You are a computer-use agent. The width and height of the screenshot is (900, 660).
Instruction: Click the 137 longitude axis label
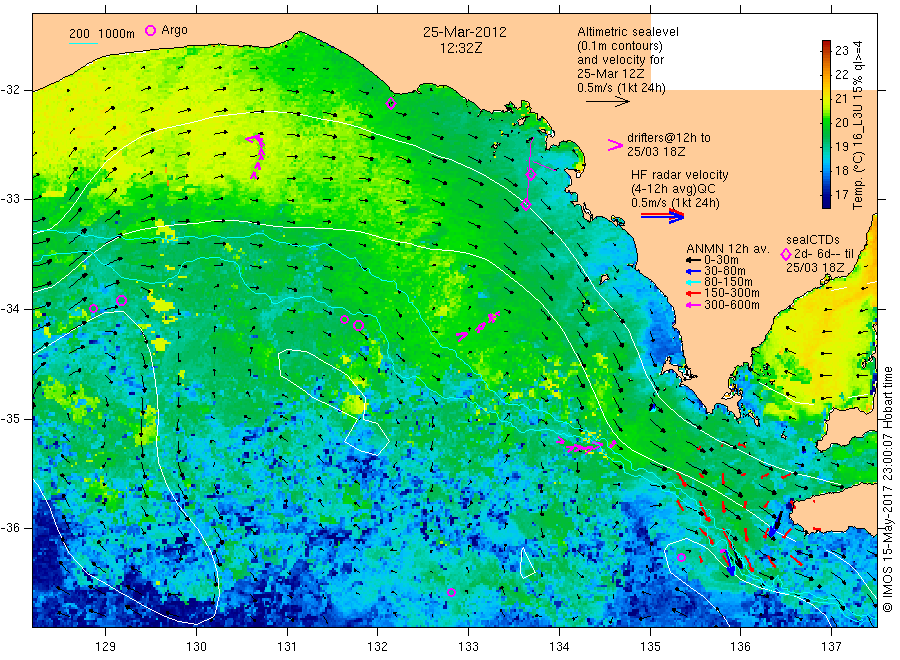point(831,647)
